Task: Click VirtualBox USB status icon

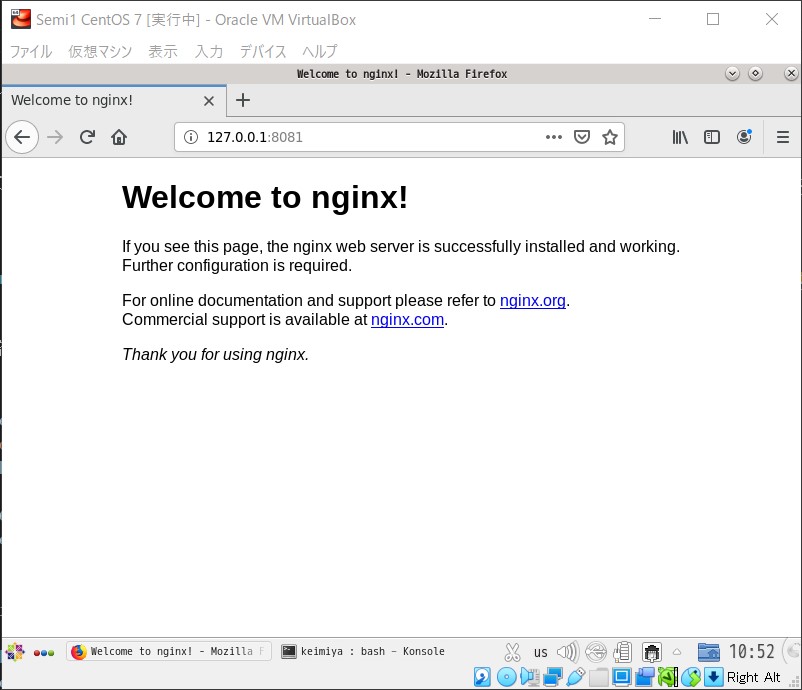Action: (x=576, y=677)
